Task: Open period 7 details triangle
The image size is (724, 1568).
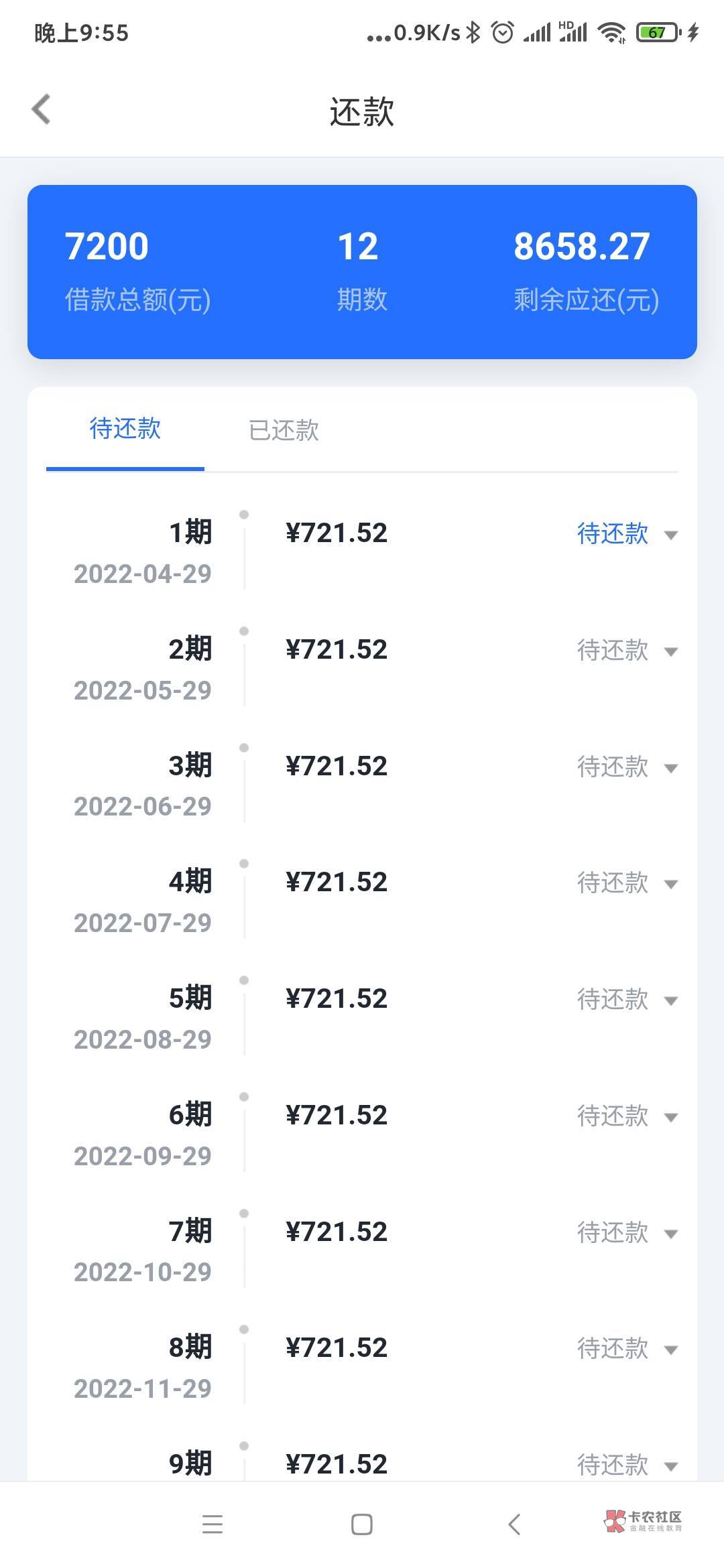Action: [x=670, y=1234]
